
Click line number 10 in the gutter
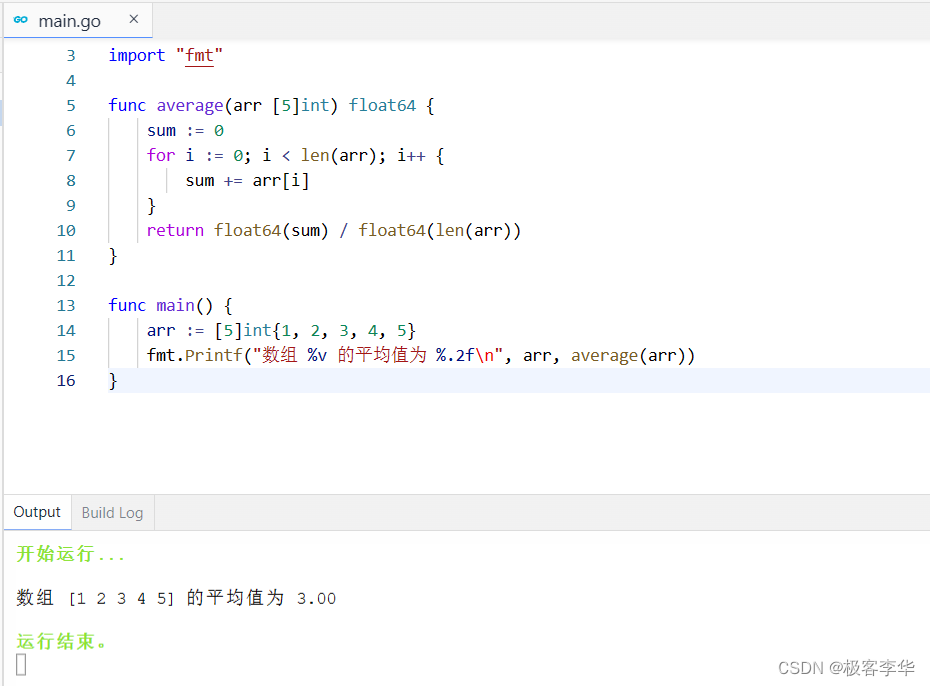(x=66, y=231)
